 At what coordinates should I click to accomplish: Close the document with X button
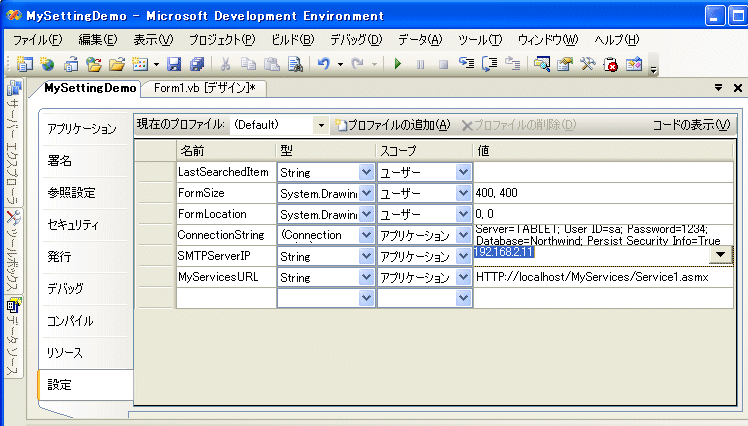pos(738,88)
